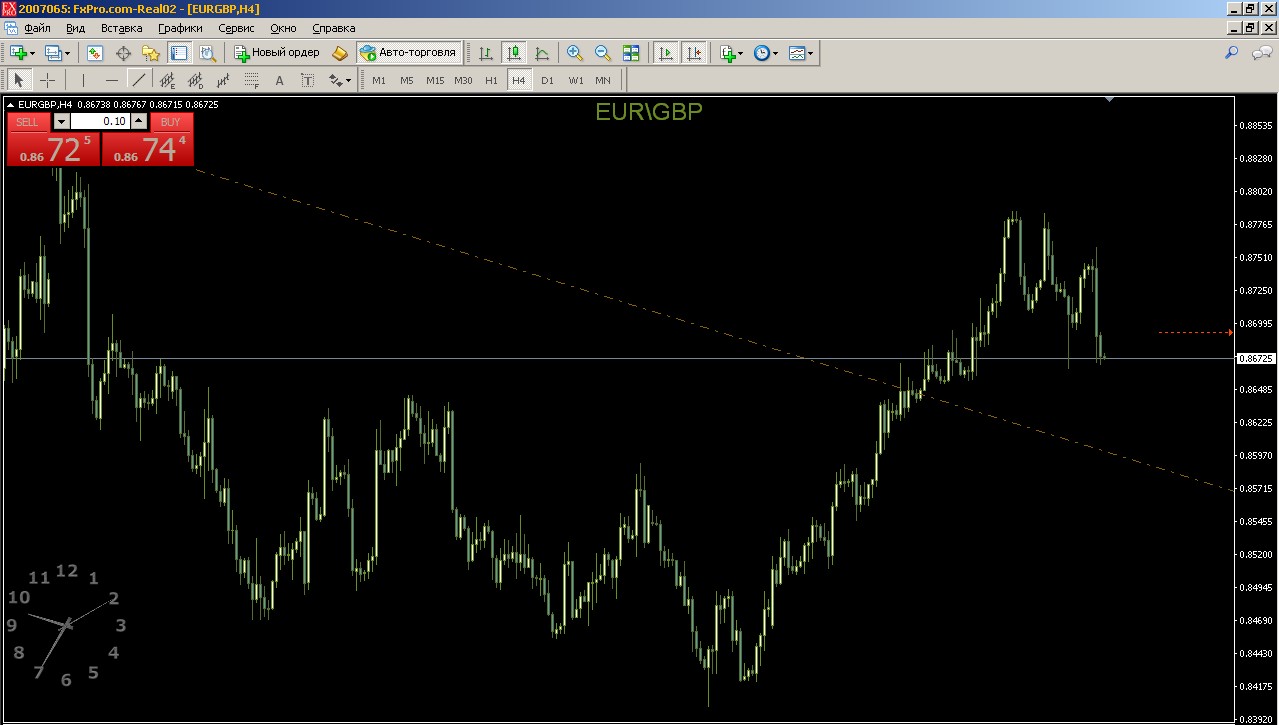The image size is (1279, 725).
Task: Toggle the Terminal panel icon
Action: click(179, 53)
